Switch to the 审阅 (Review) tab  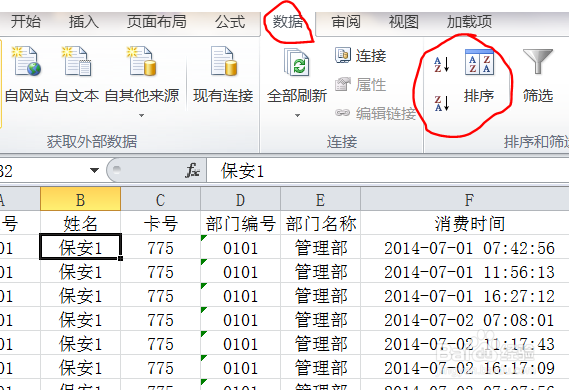[x=346, y=22]
